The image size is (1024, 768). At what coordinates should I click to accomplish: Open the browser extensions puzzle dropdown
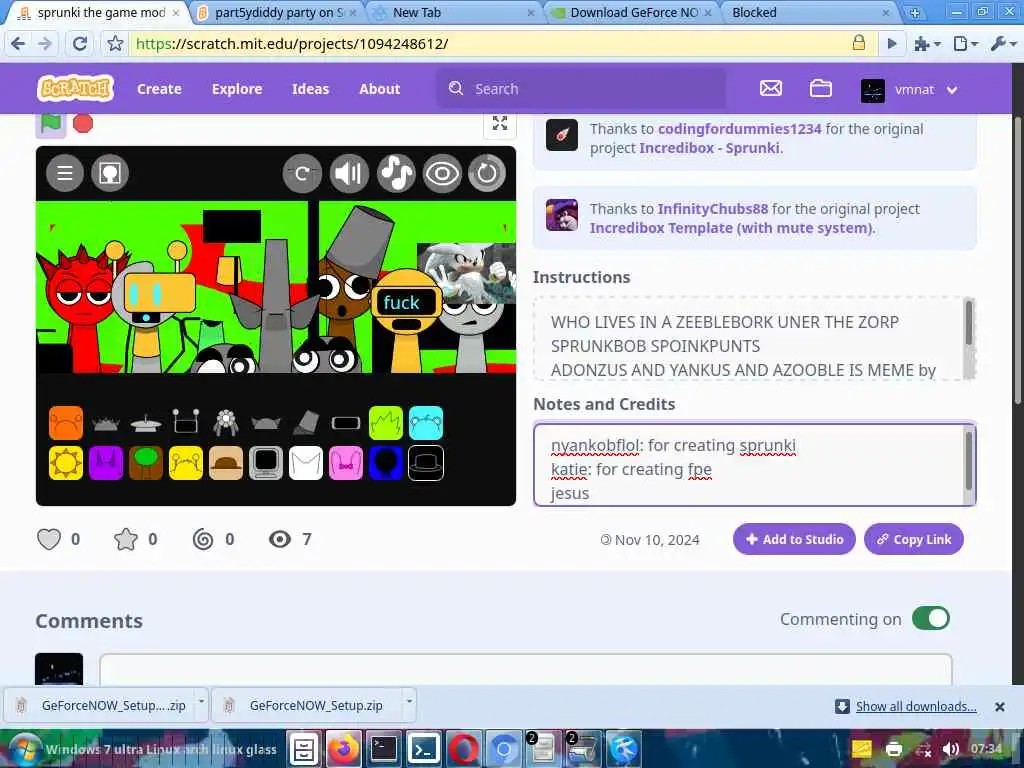click(x=927, y=44)
